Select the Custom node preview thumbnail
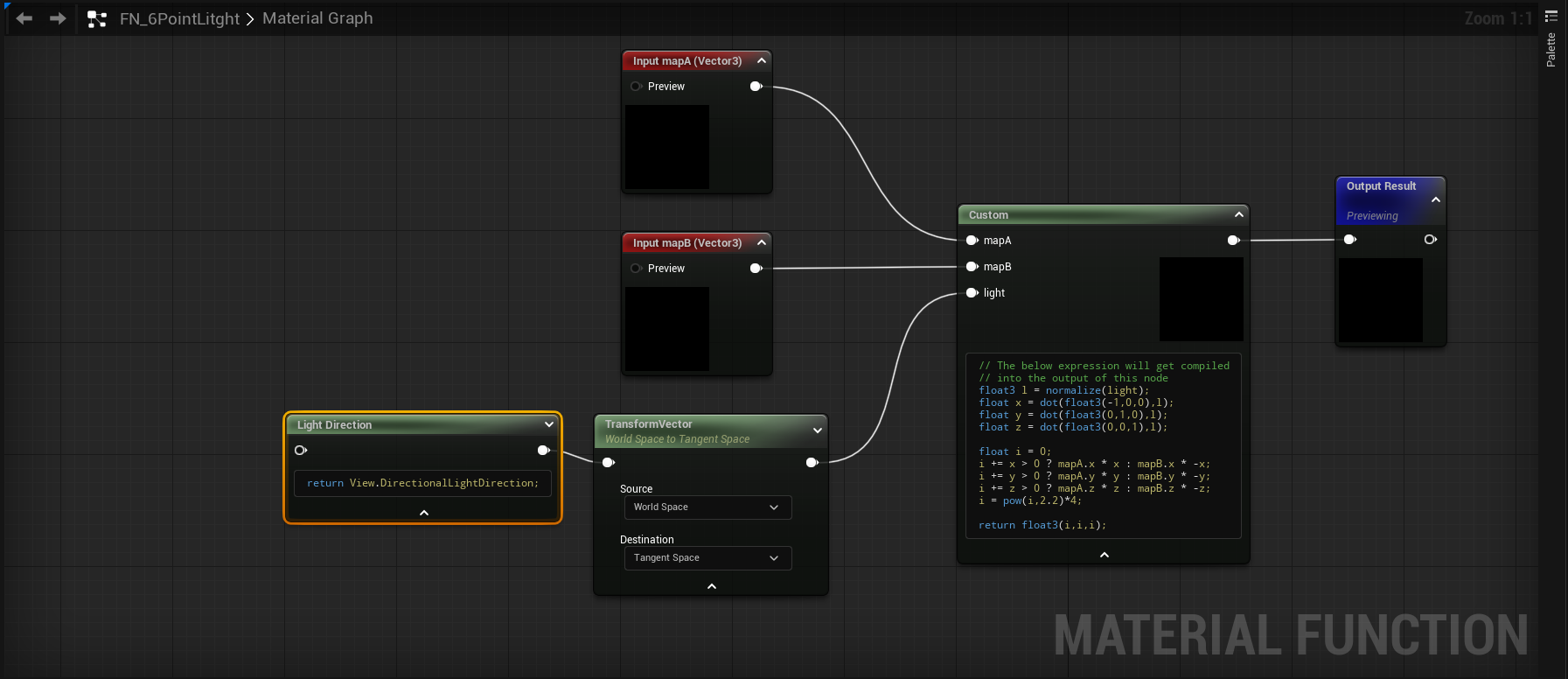Image resolution: width=1568 pixels, height=679 pixels. click(1202, 299)
